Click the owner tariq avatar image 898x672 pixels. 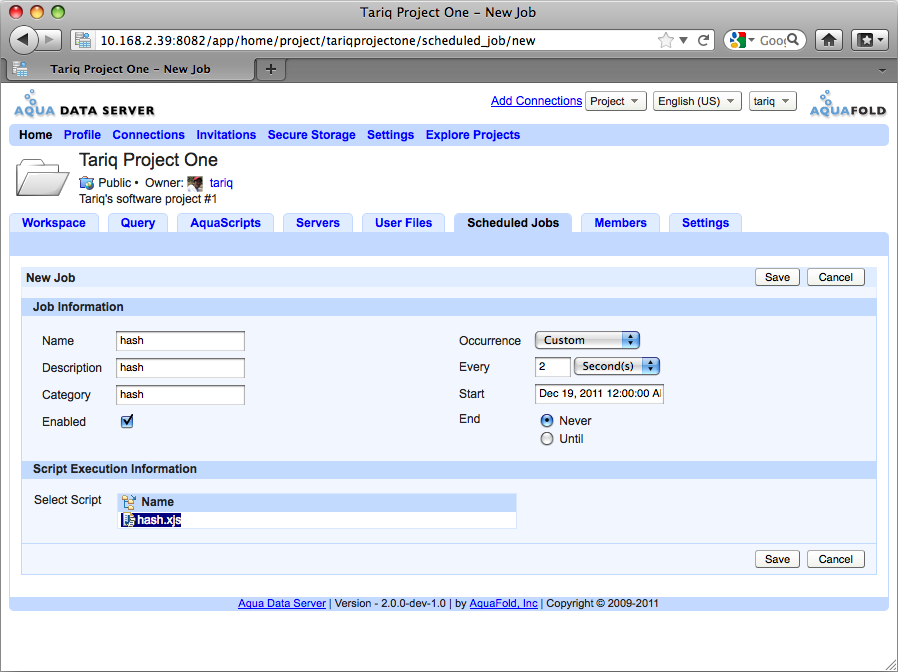195,183
